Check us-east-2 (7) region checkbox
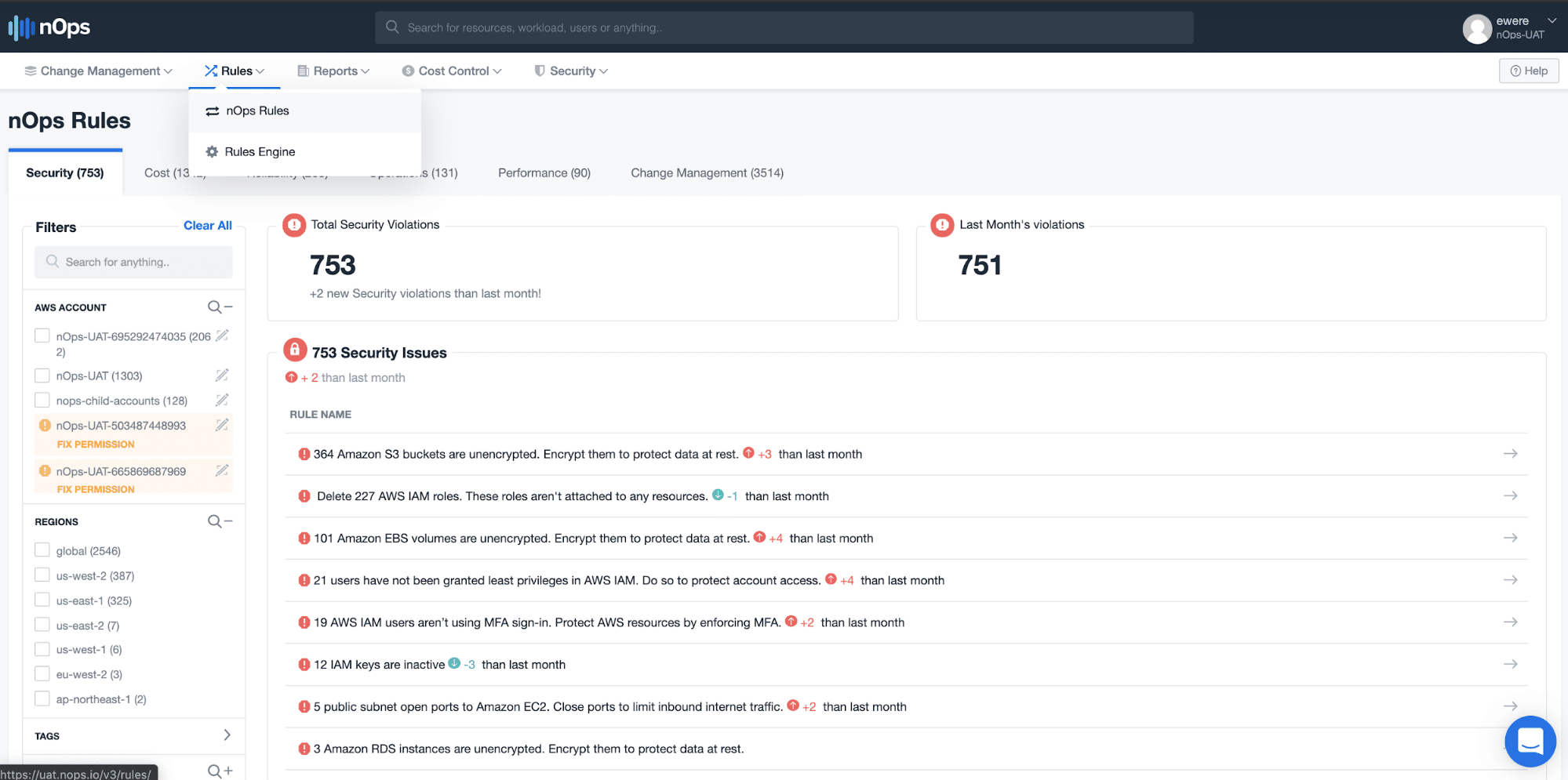1568x780 pixels. click(42, 625)
